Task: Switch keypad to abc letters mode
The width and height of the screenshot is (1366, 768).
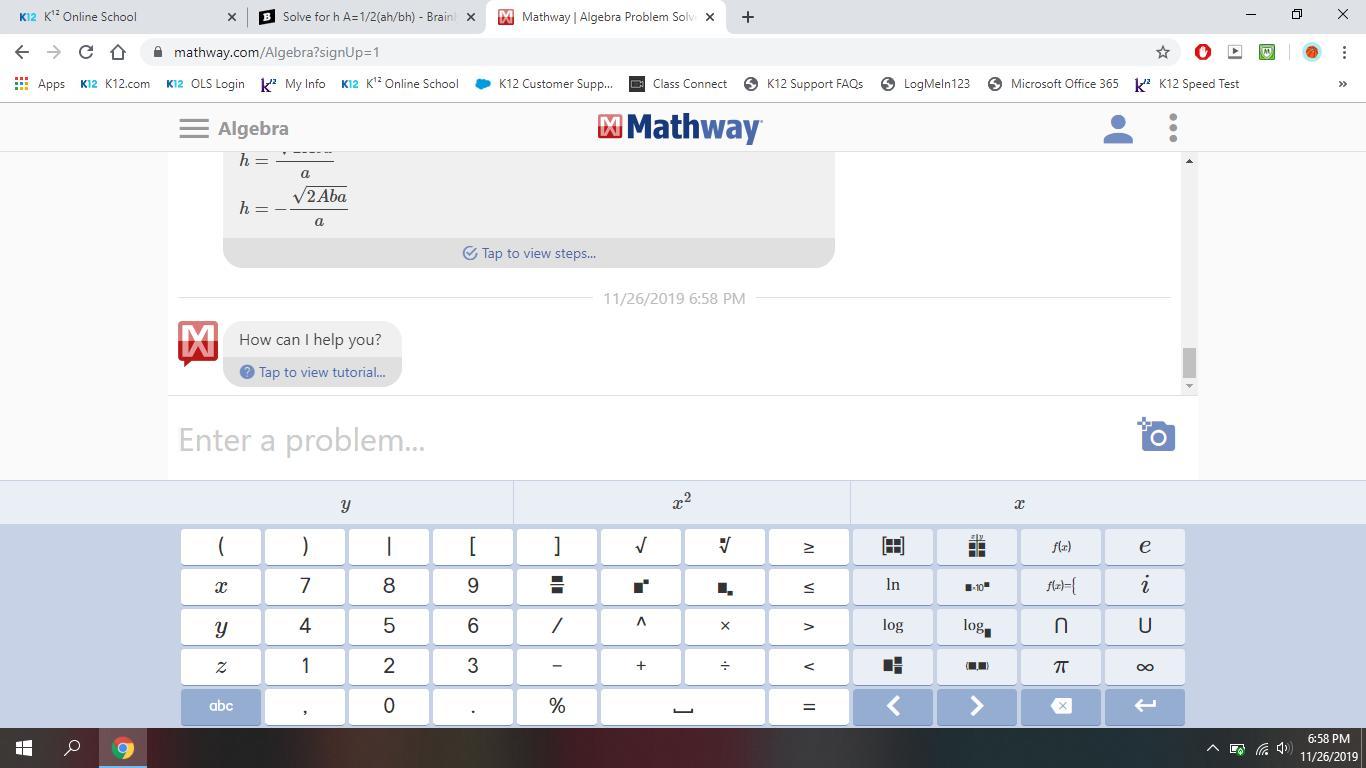Action: tap(221, 706)
